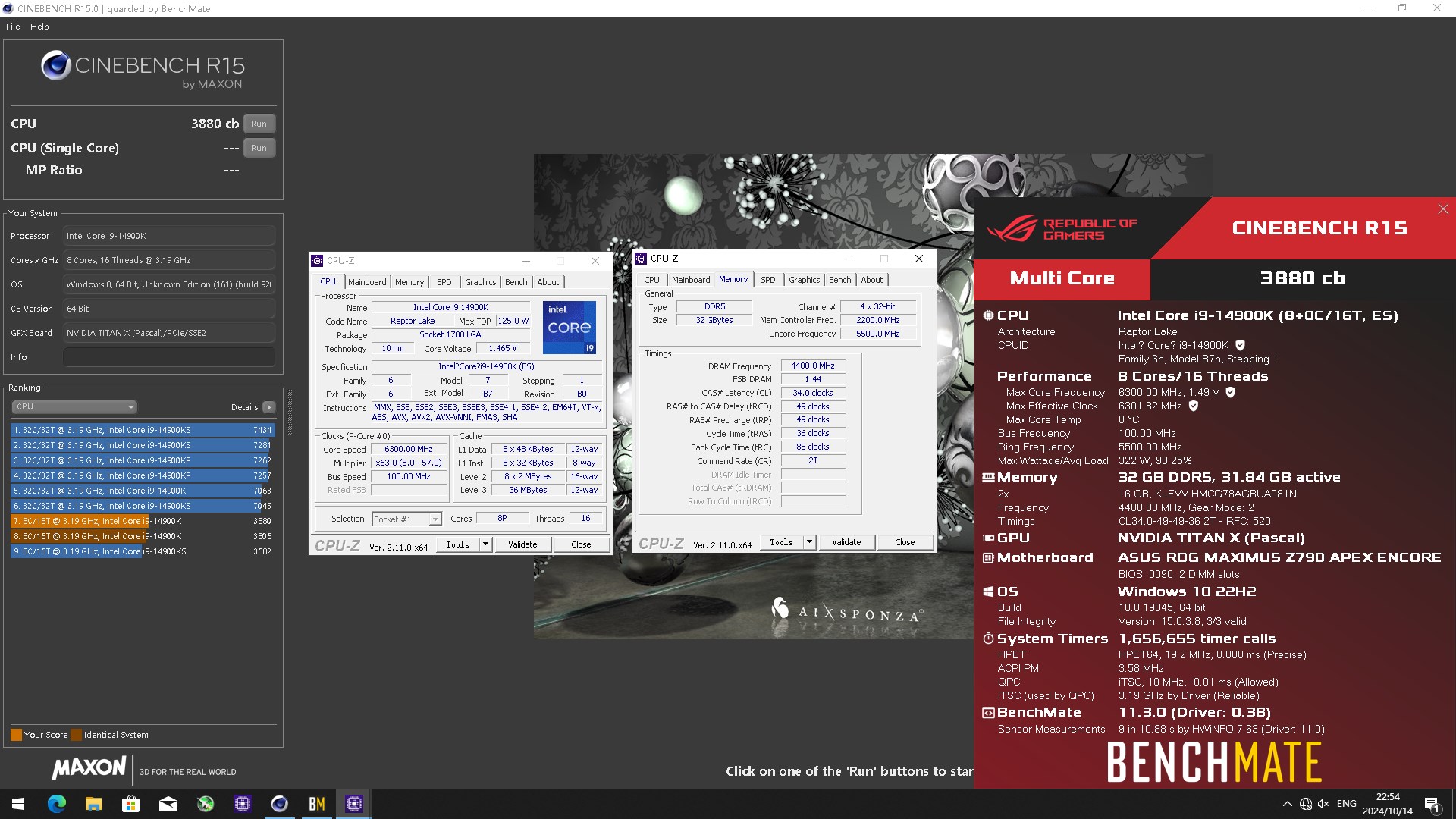The image size is (1456, 819).
Task: Run the Cinebench CPU multi-core test
Action: (x=259, y=124)
